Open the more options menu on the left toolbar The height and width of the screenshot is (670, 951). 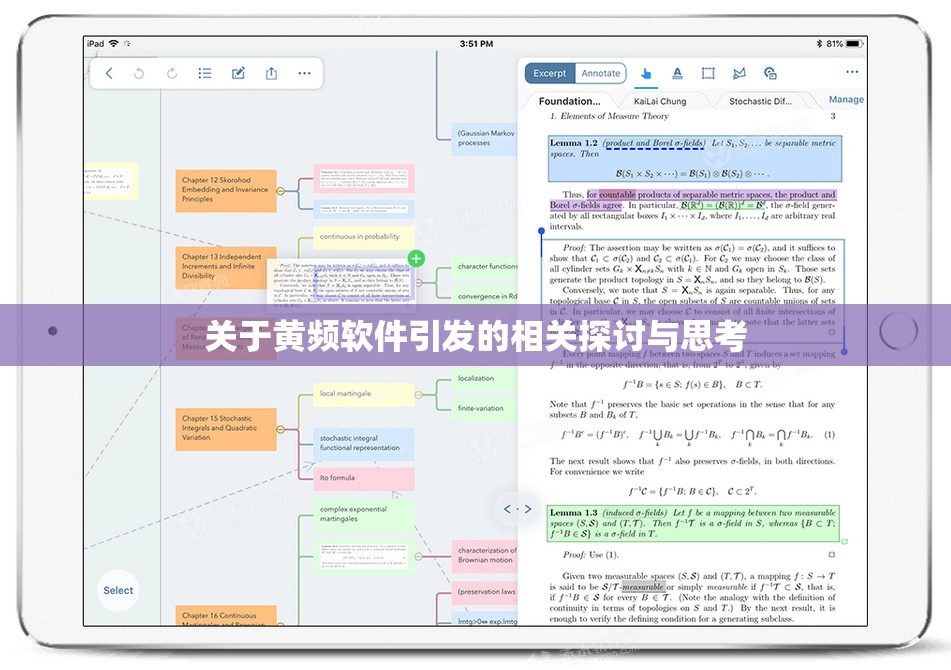tap(304, 73)
